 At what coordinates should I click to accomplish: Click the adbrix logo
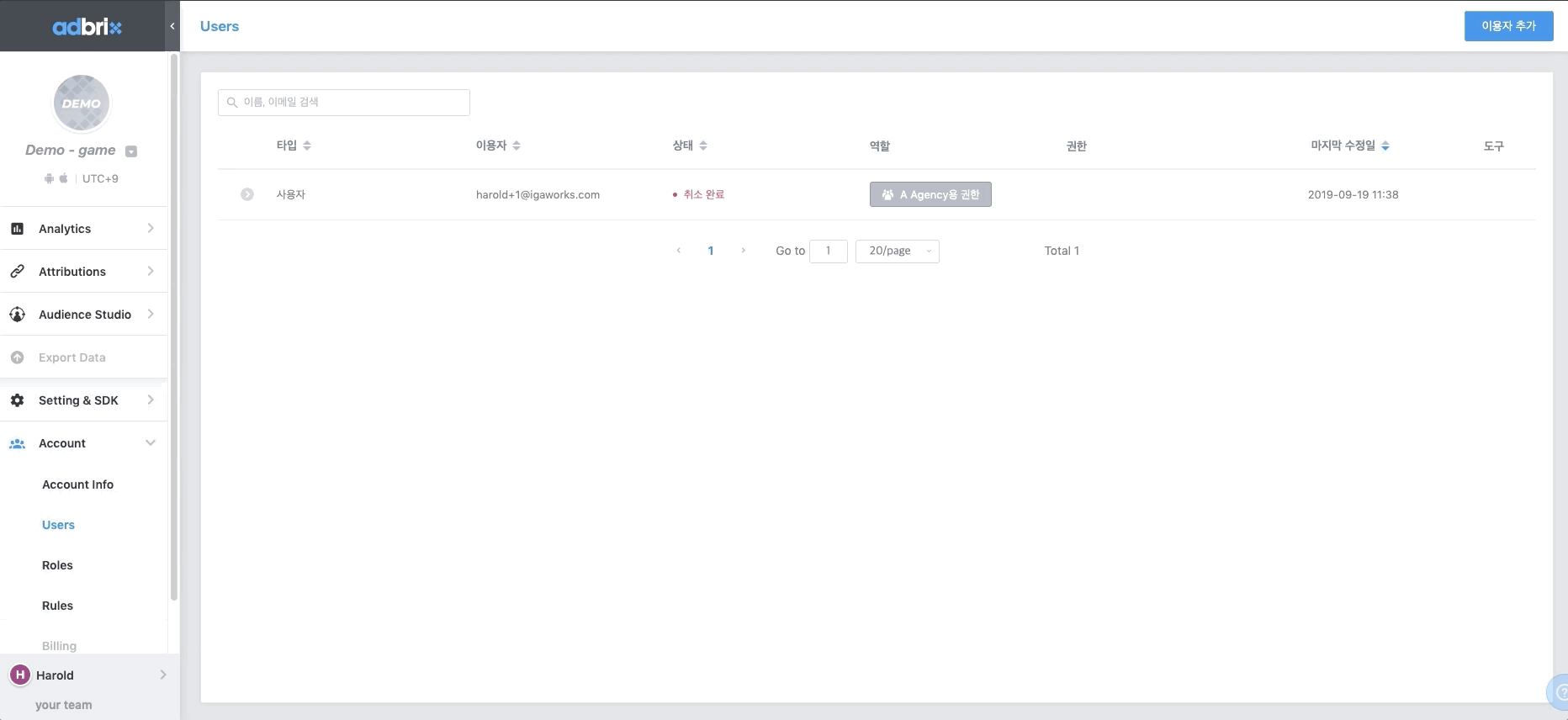[x=87, y=27]
